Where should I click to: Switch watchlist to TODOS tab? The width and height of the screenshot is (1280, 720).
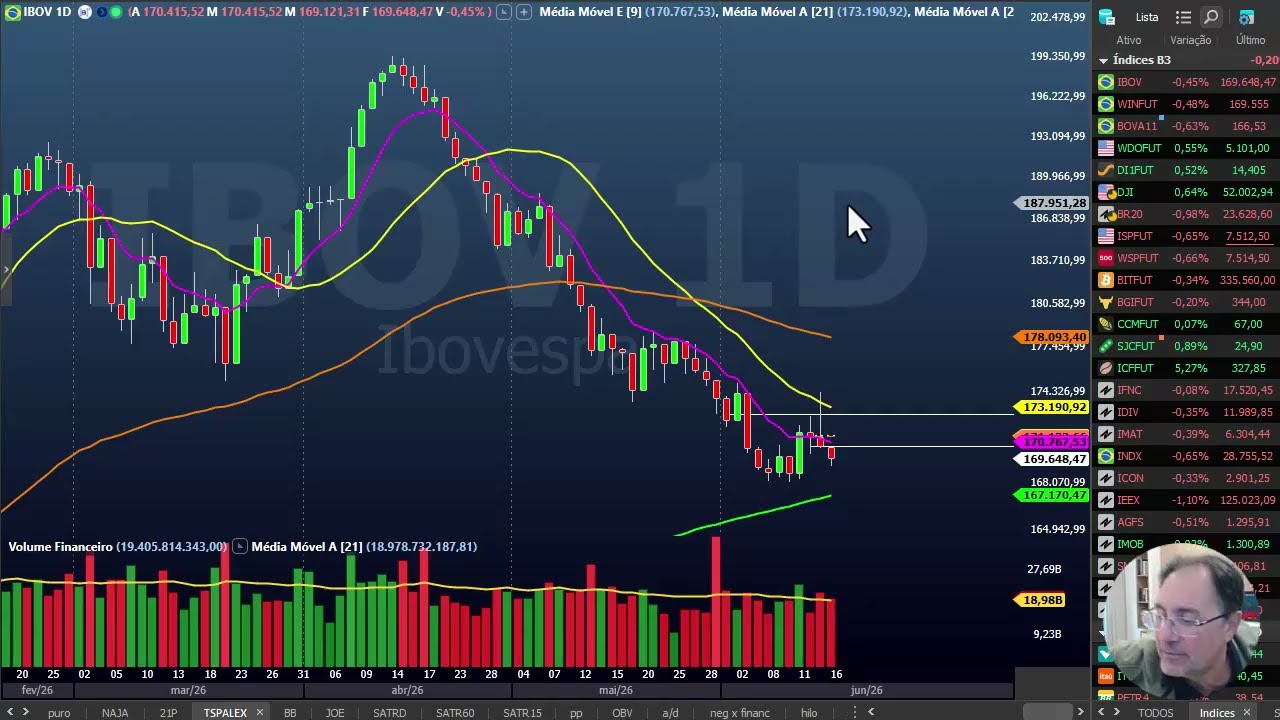[x=1155, y=713]
